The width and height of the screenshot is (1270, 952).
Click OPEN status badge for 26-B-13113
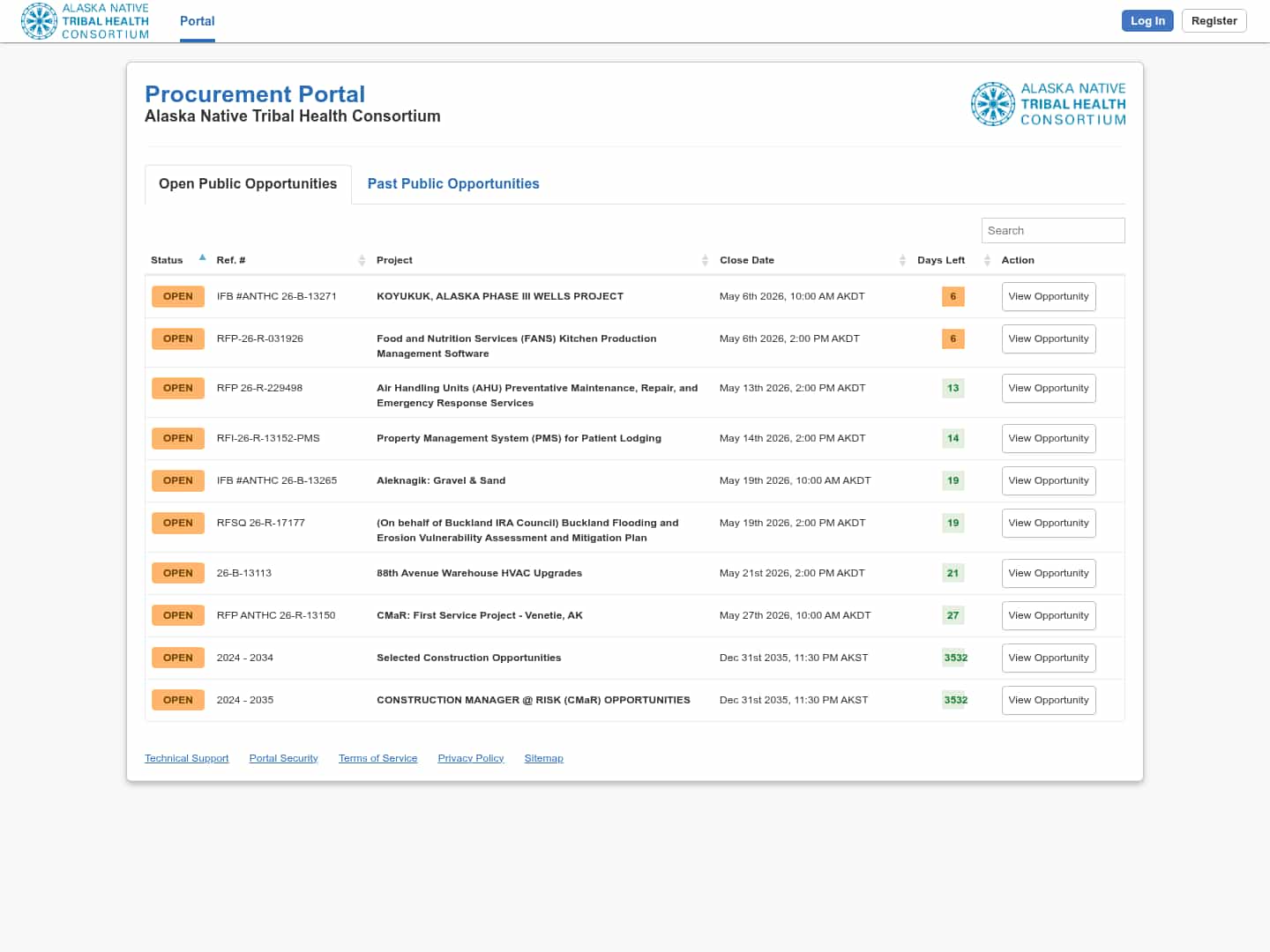point(178,573)
